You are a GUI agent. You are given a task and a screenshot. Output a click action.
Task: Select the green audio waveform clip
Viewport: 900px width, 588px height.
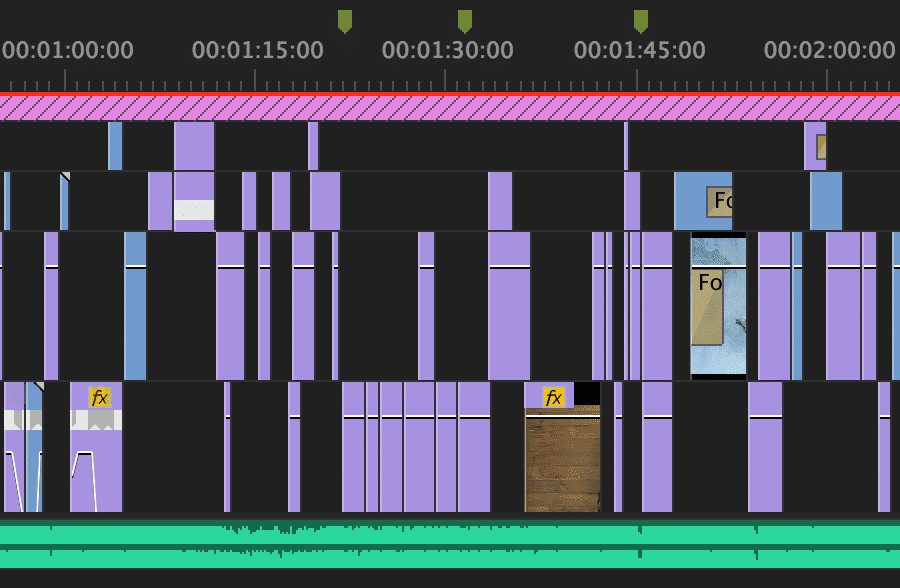click(450, 544)
